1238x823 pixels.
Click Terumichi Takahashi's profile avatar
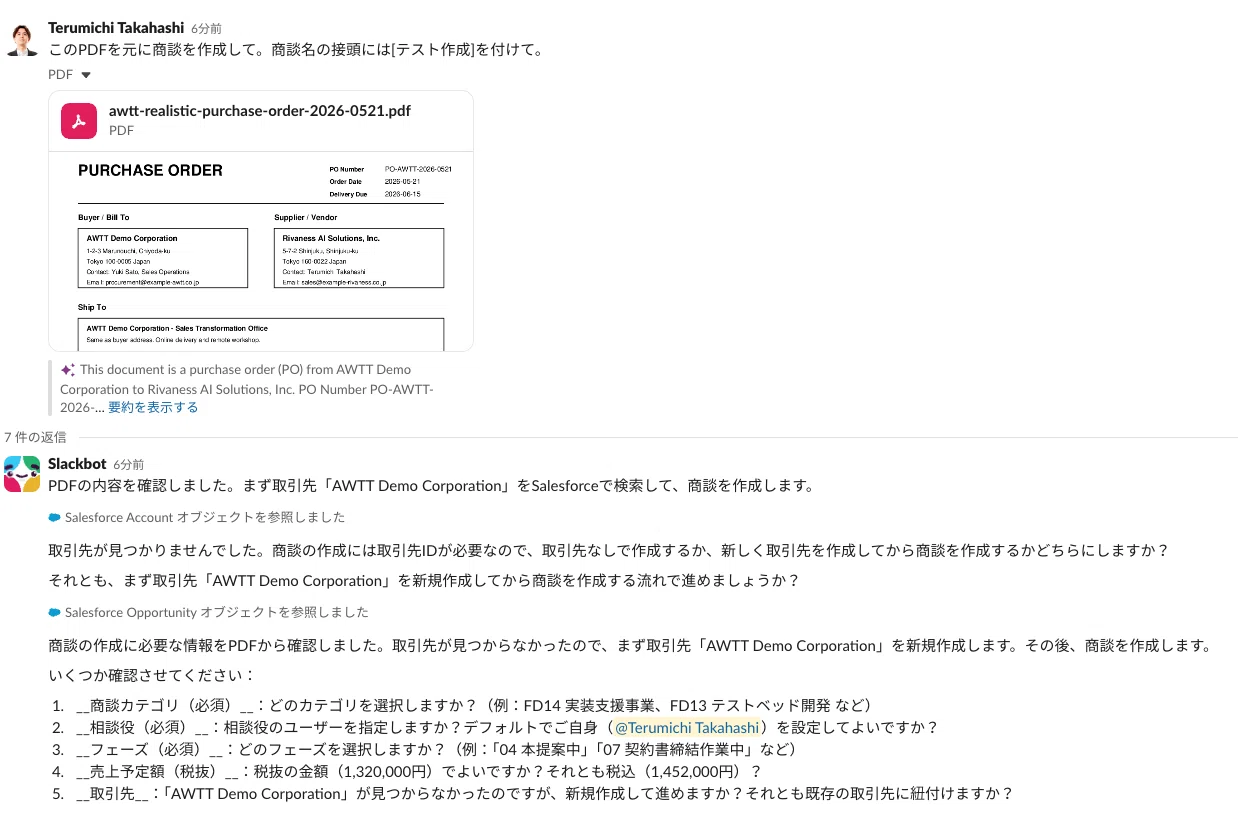point(22,38)
